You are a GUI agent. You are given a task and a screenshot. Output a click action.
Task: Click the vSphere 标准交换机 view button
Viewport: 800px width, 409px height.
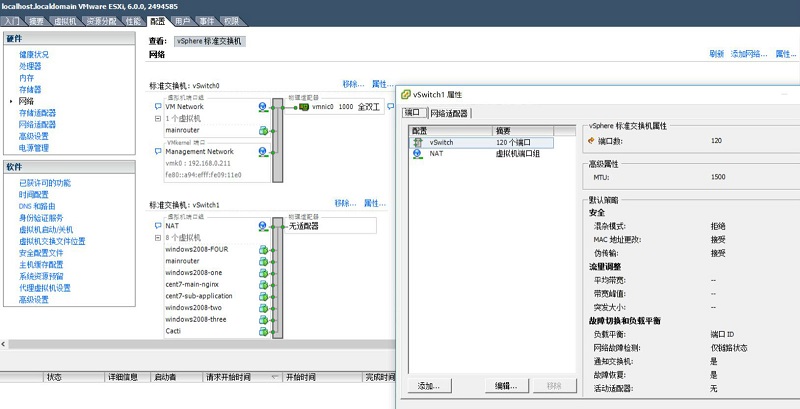click(210, 42)
